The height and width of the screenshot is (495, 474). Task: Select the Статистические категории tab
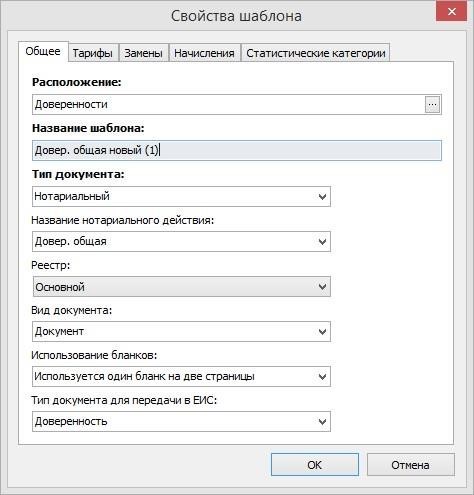coord(316,53)
